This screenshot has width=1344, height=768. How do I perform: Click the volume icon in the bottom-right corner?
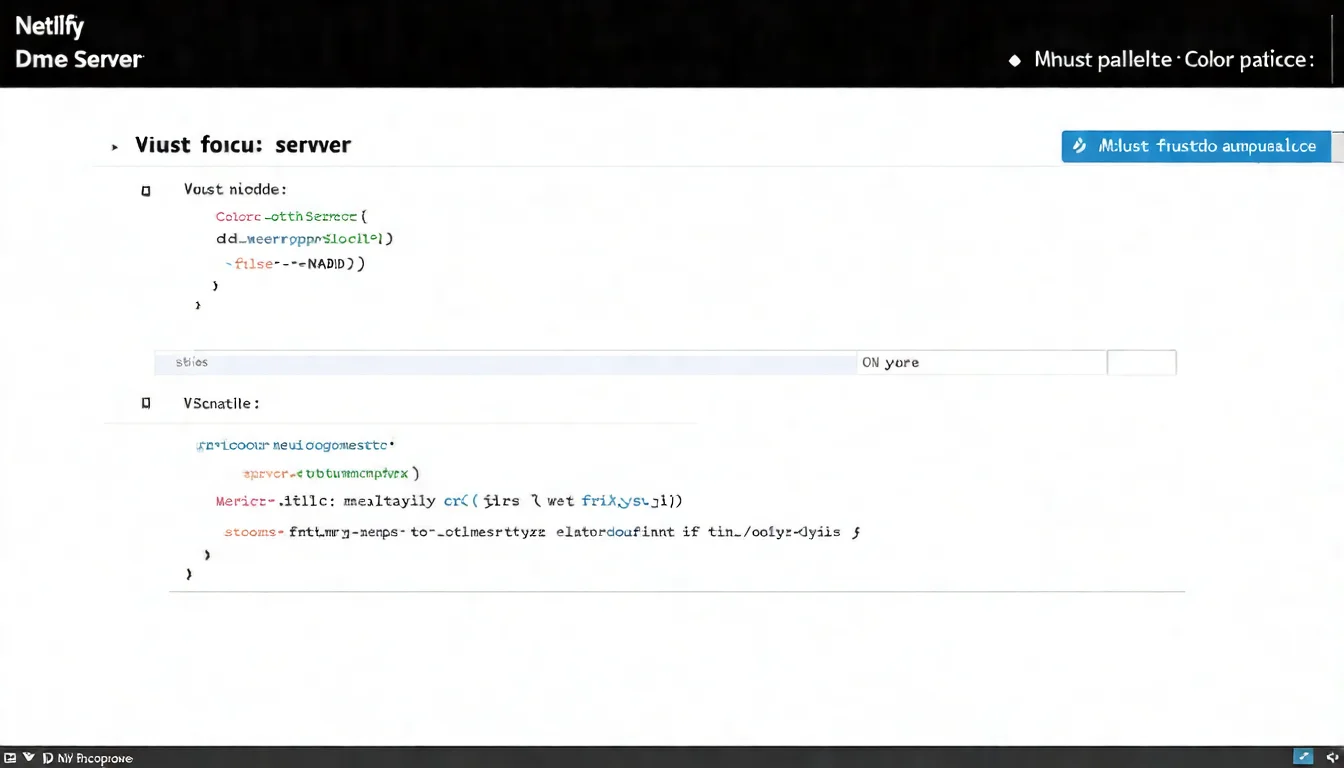click(1331, 757)
